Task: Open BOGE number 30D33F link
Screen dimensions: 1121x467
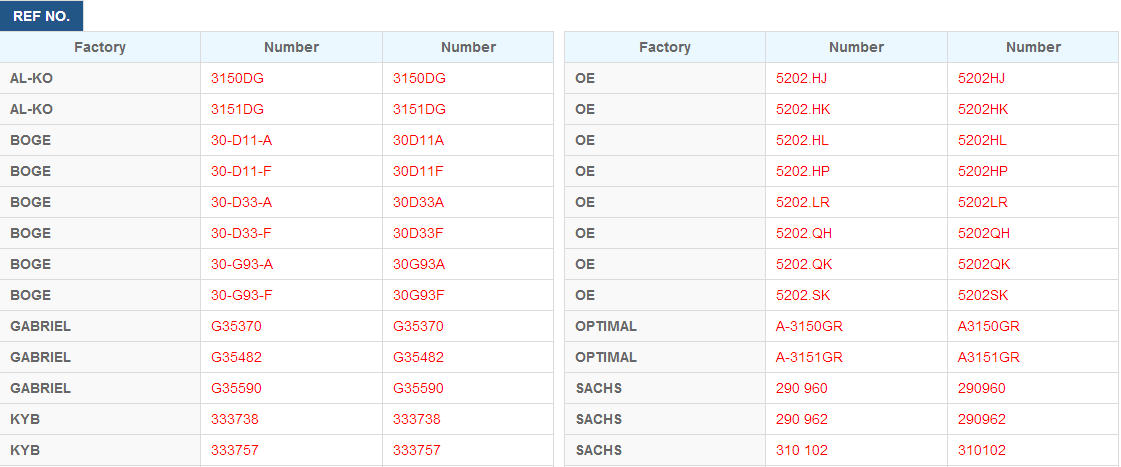Action: 418,233
